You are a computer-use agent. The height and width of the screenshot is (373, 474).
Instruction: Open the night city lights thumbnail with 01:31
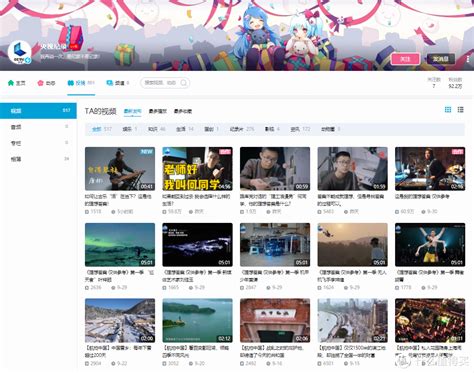pyautogui.click(x=430, y=320)
